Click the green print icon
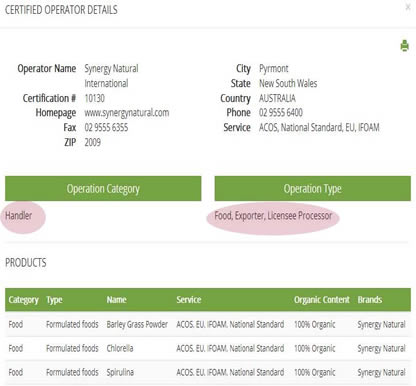This screenshot has height=386, width=416. (x=404, y=46)
